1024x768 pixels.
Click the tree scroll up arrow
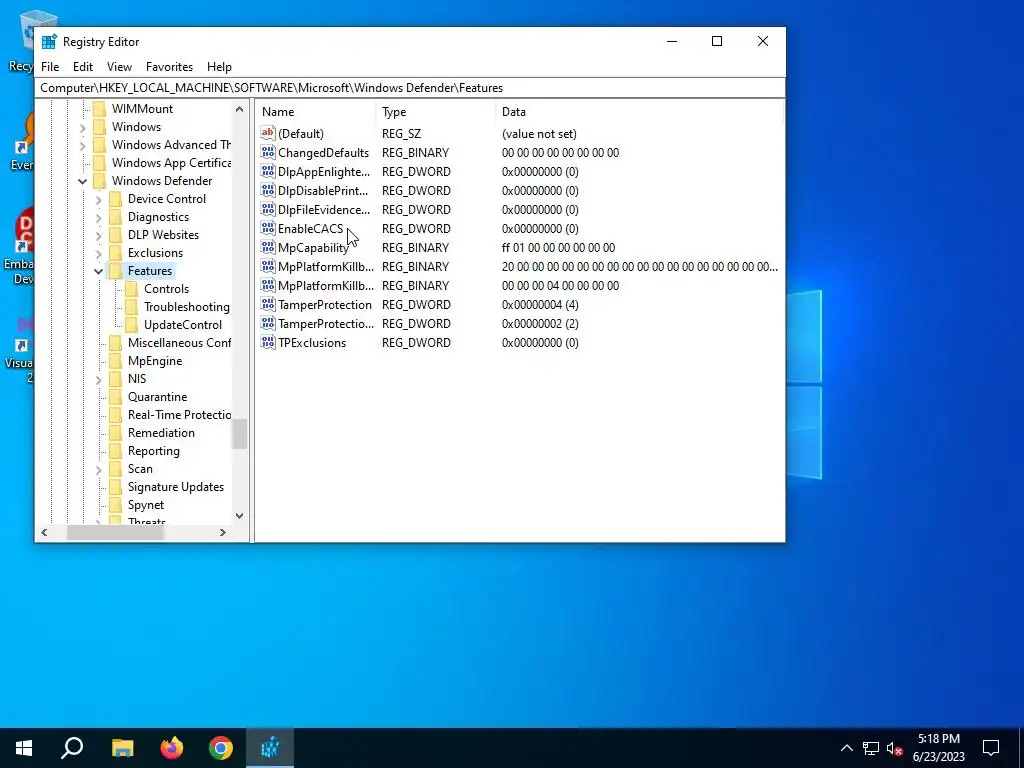240,109
